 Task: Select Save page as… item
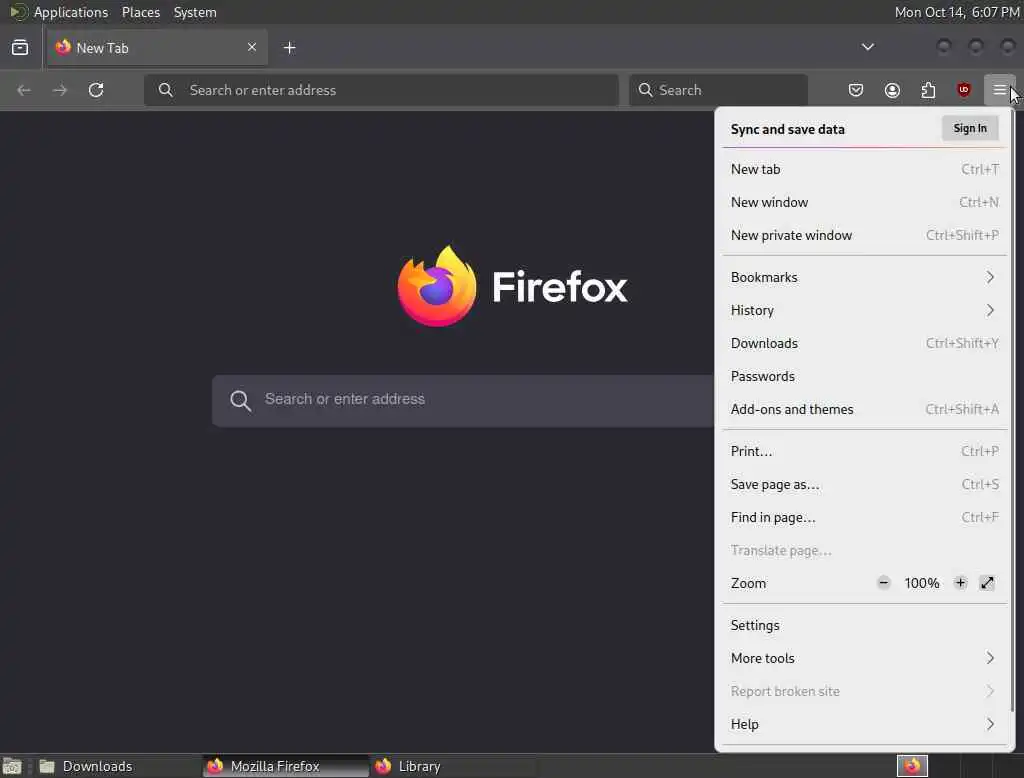coord(865,484)
